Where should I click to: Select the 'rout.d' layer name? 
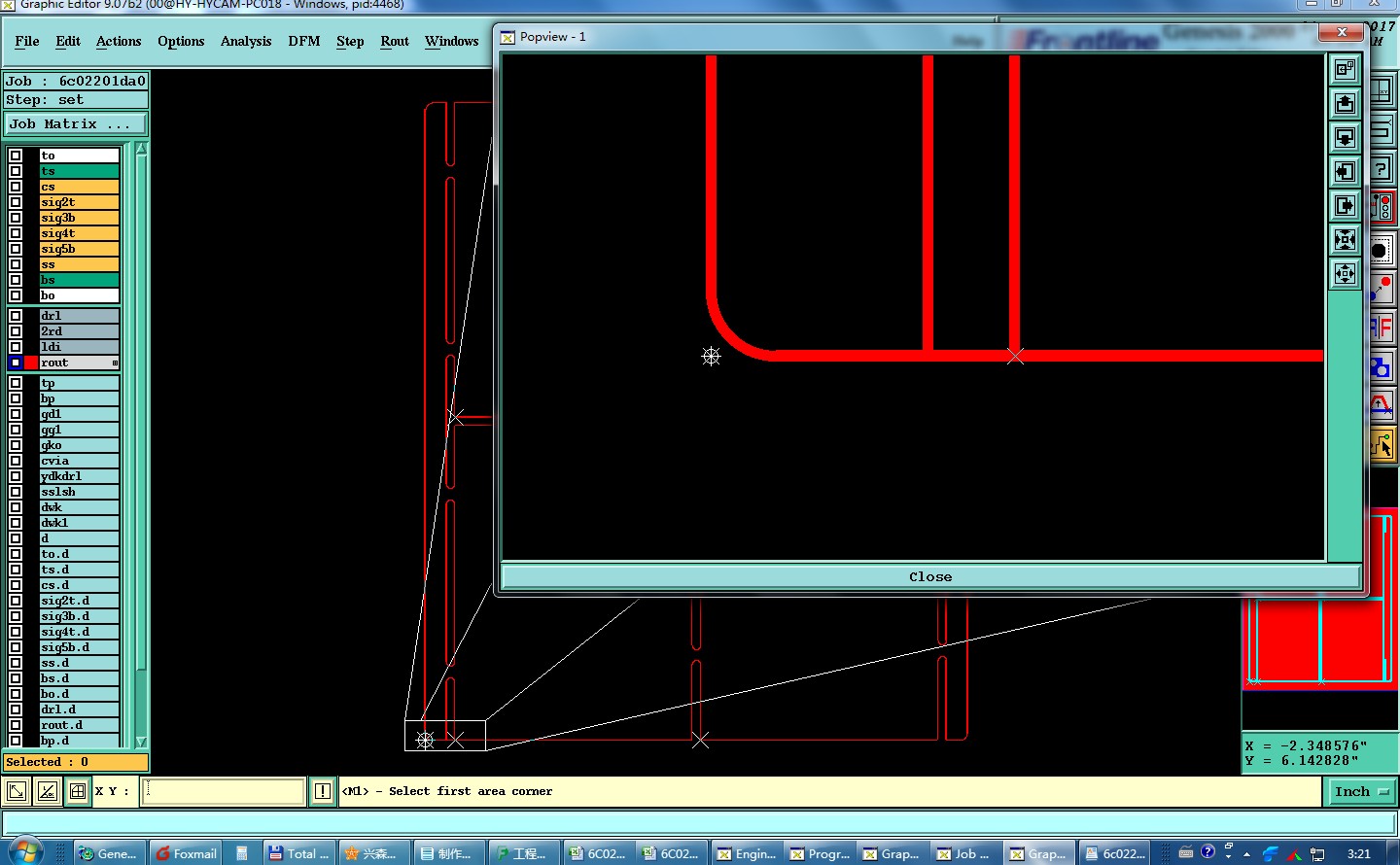click(x=79, y=725)
